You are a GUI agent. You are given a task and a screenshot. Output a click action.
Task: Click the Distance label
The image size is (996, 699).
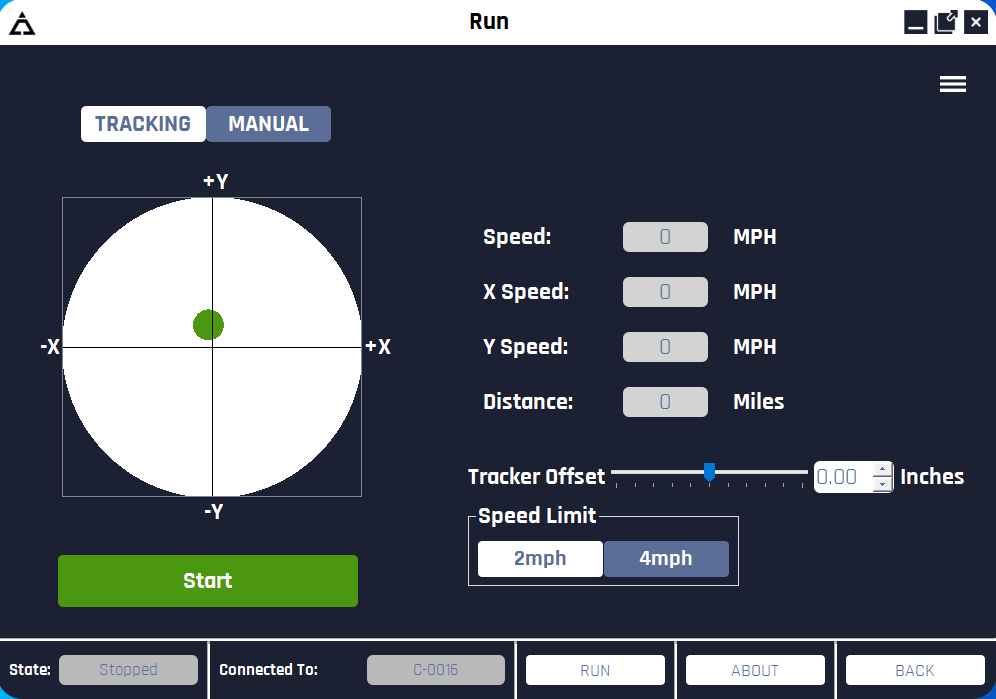pos(528,402)
